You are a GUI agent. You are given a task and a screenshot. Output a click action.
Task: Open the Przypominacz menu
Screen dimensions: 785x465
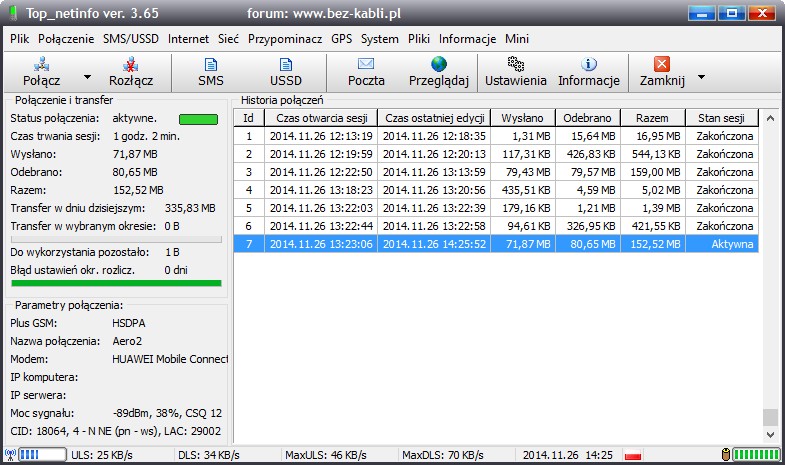tap(285, 39)
